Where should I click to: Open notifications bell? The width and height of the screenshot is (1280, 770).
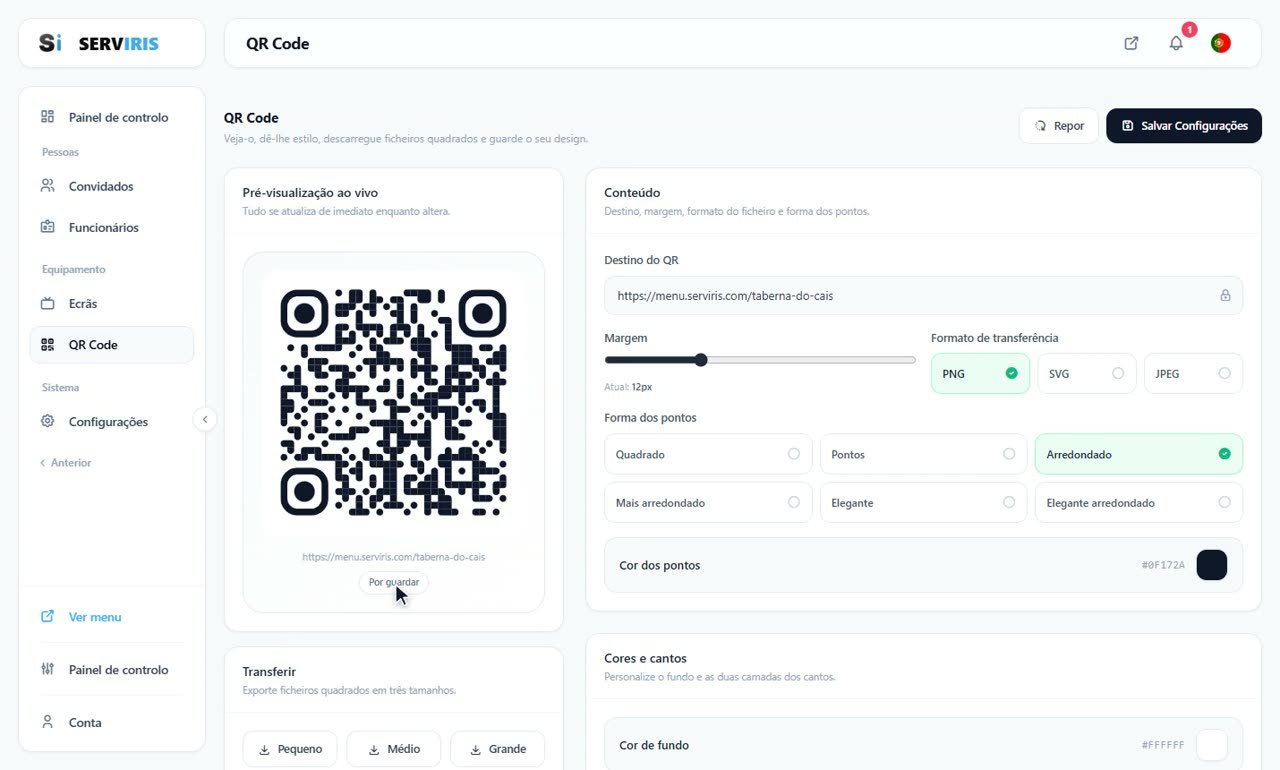coord(1176,43)
